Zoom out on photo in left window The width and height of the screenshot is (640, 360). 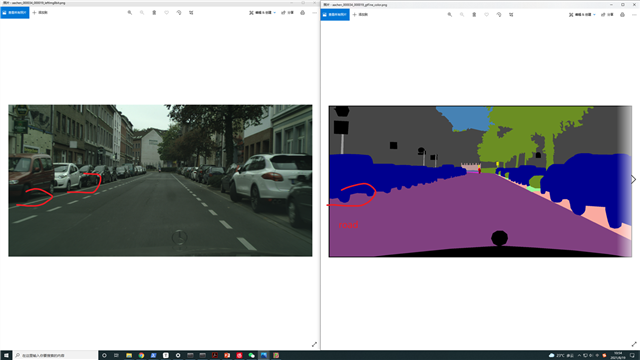tap(142, 13)
